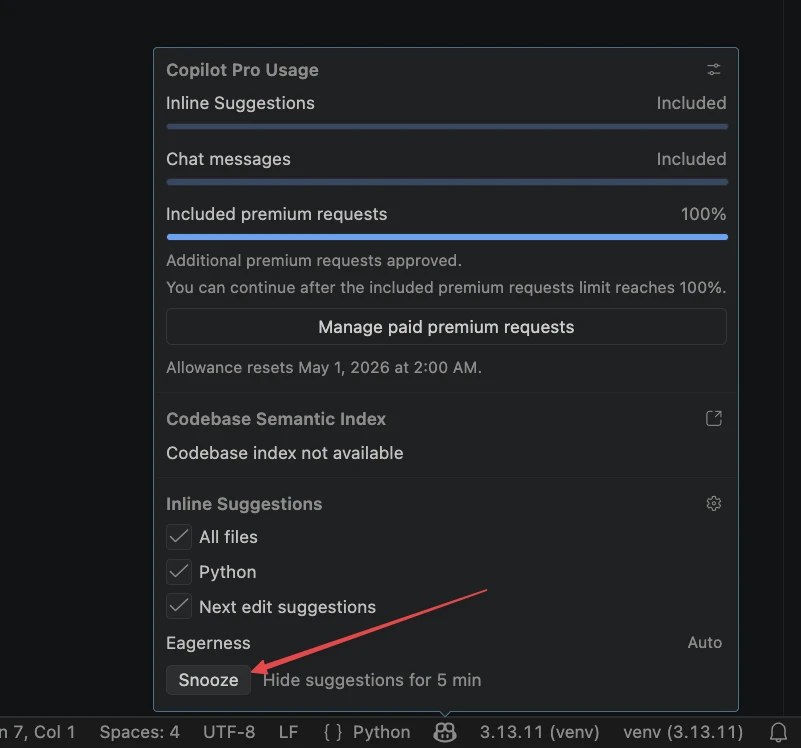Toggle the Python suggestions checkbox
The image size is (801, 748).
click(179, 572)
